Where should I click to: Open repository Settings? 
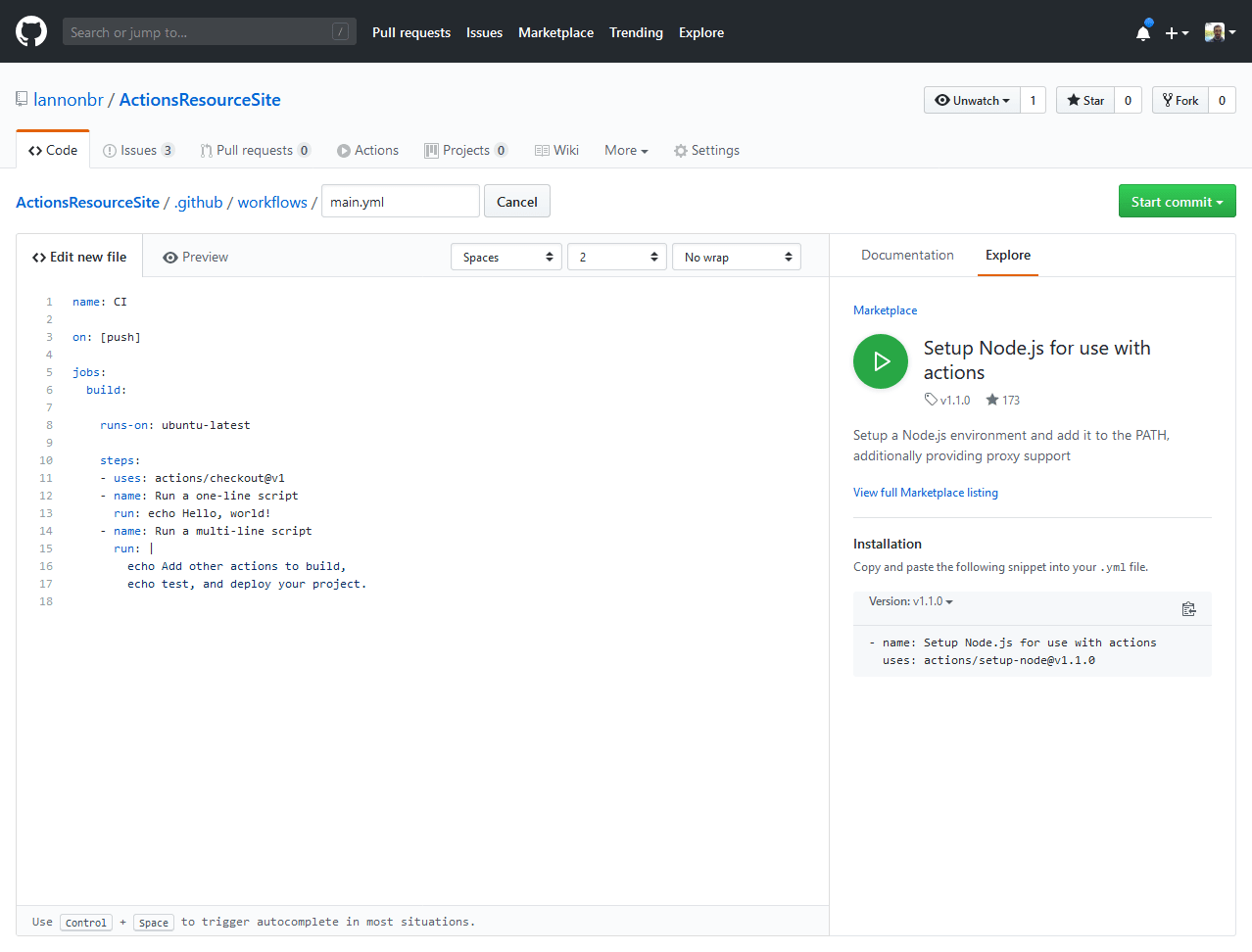coord(706,150)
